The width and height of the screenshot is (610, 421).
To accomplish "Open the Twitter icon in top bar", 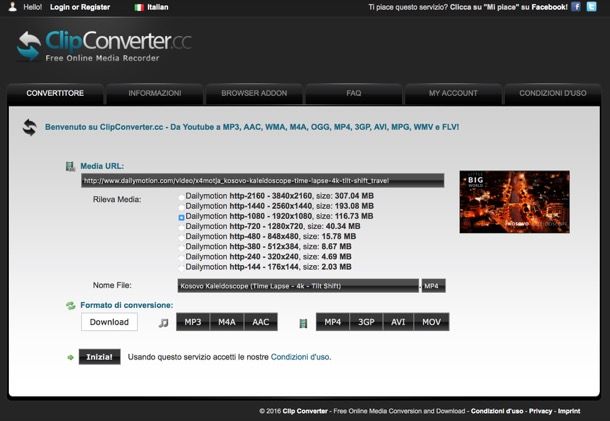I will coord(591,7).
